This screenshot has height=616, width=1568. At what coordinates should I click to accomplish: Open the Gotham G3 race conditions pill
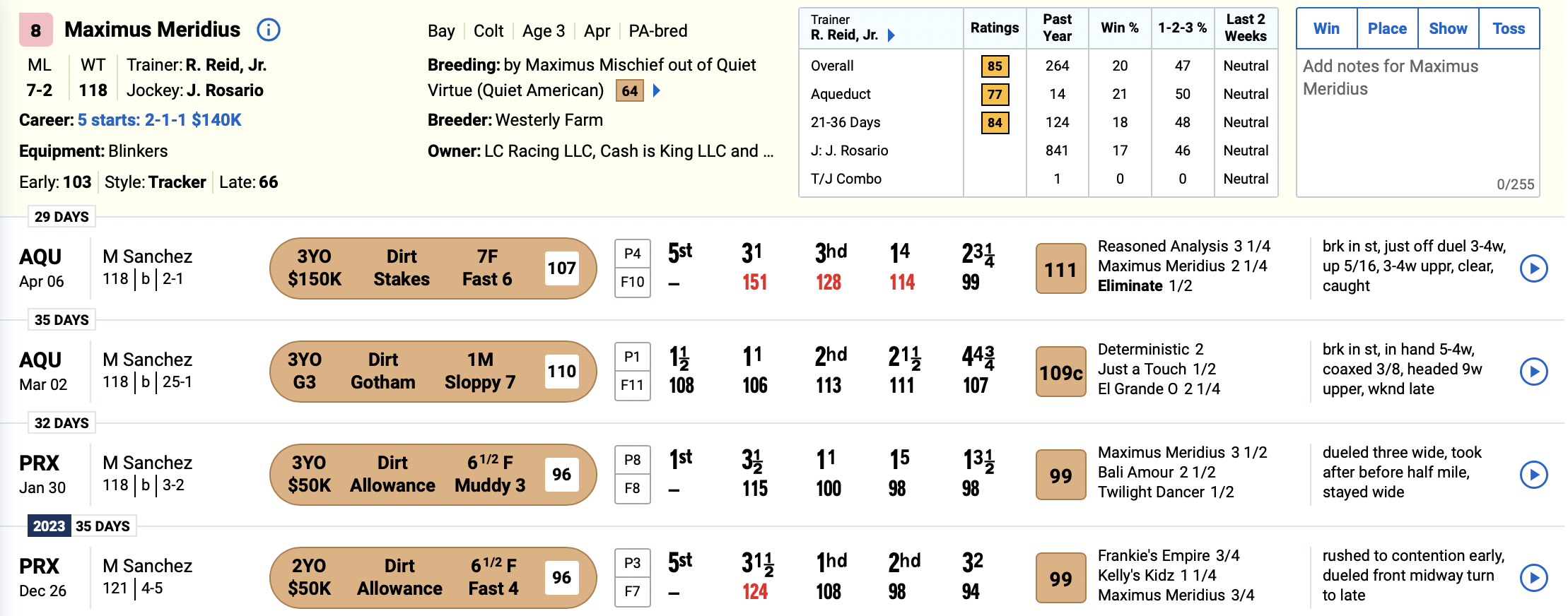coord(433,372)
